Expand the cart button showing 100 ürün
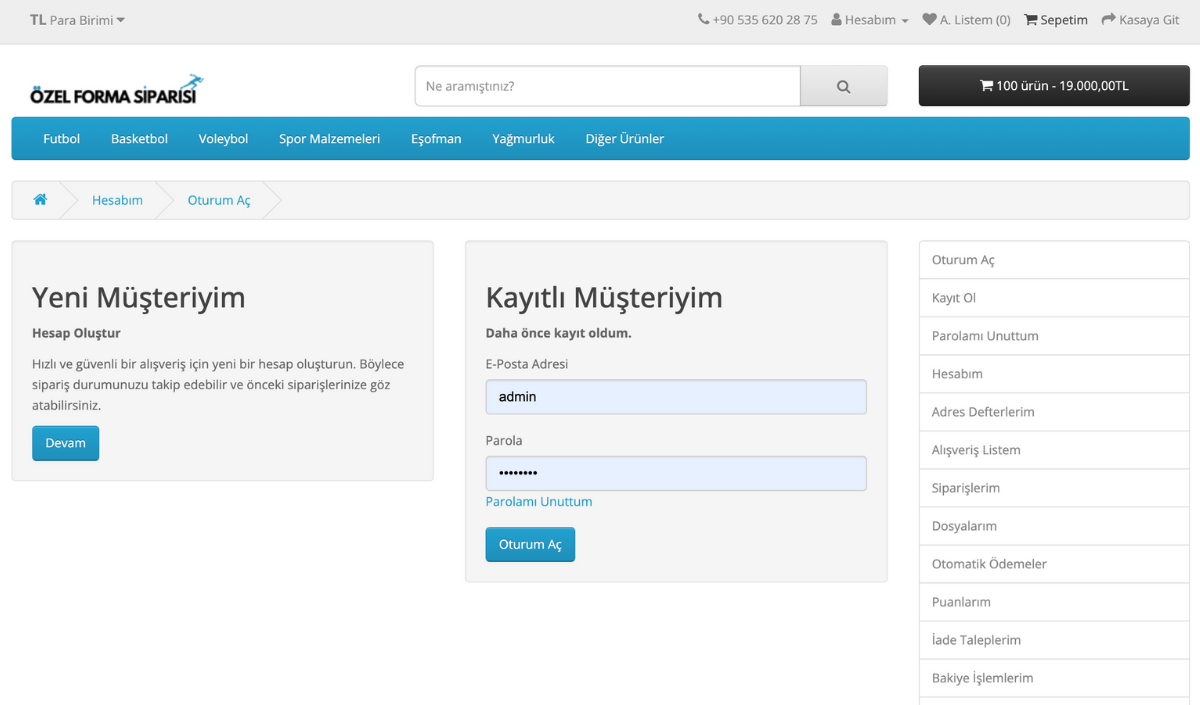 click(1053, 86)
